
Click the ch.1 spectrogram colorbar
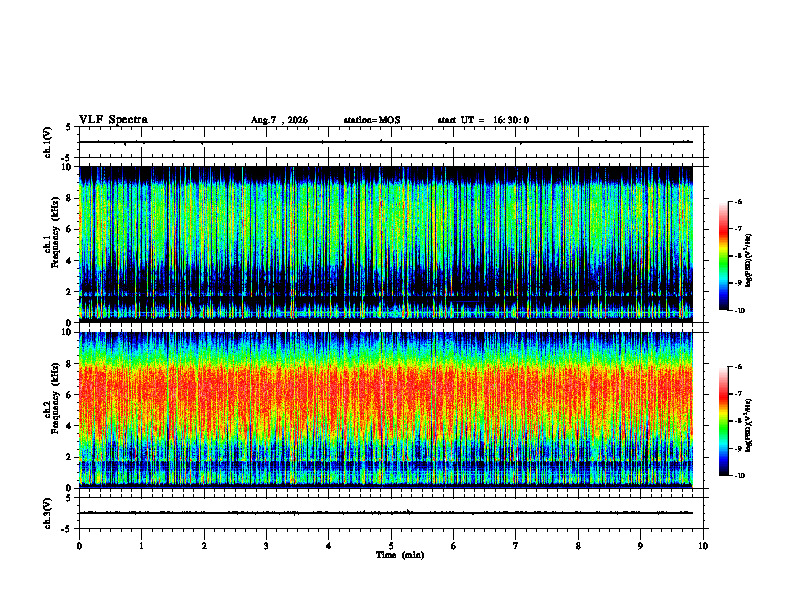coord(723,256)
